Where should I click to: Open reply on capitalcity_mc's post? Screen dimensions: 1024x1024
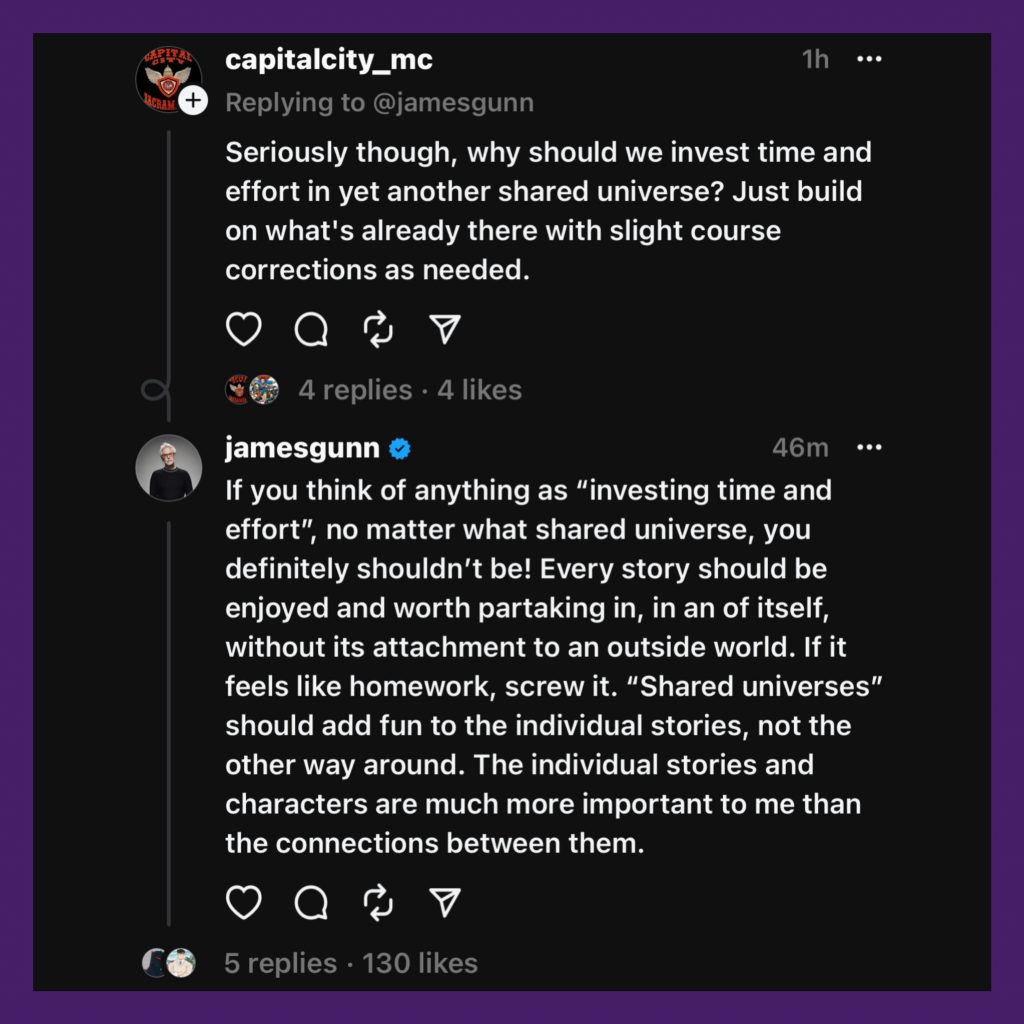tap(311, 329)
